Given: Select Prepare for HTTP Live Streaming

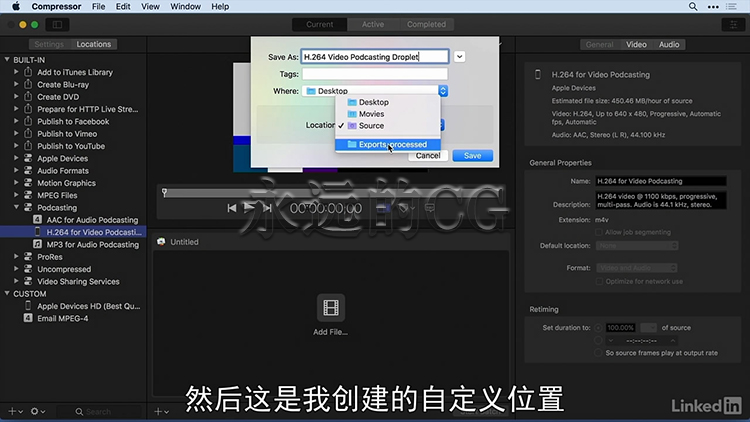Looking at the screenshot, I should (x=88, y=109).
